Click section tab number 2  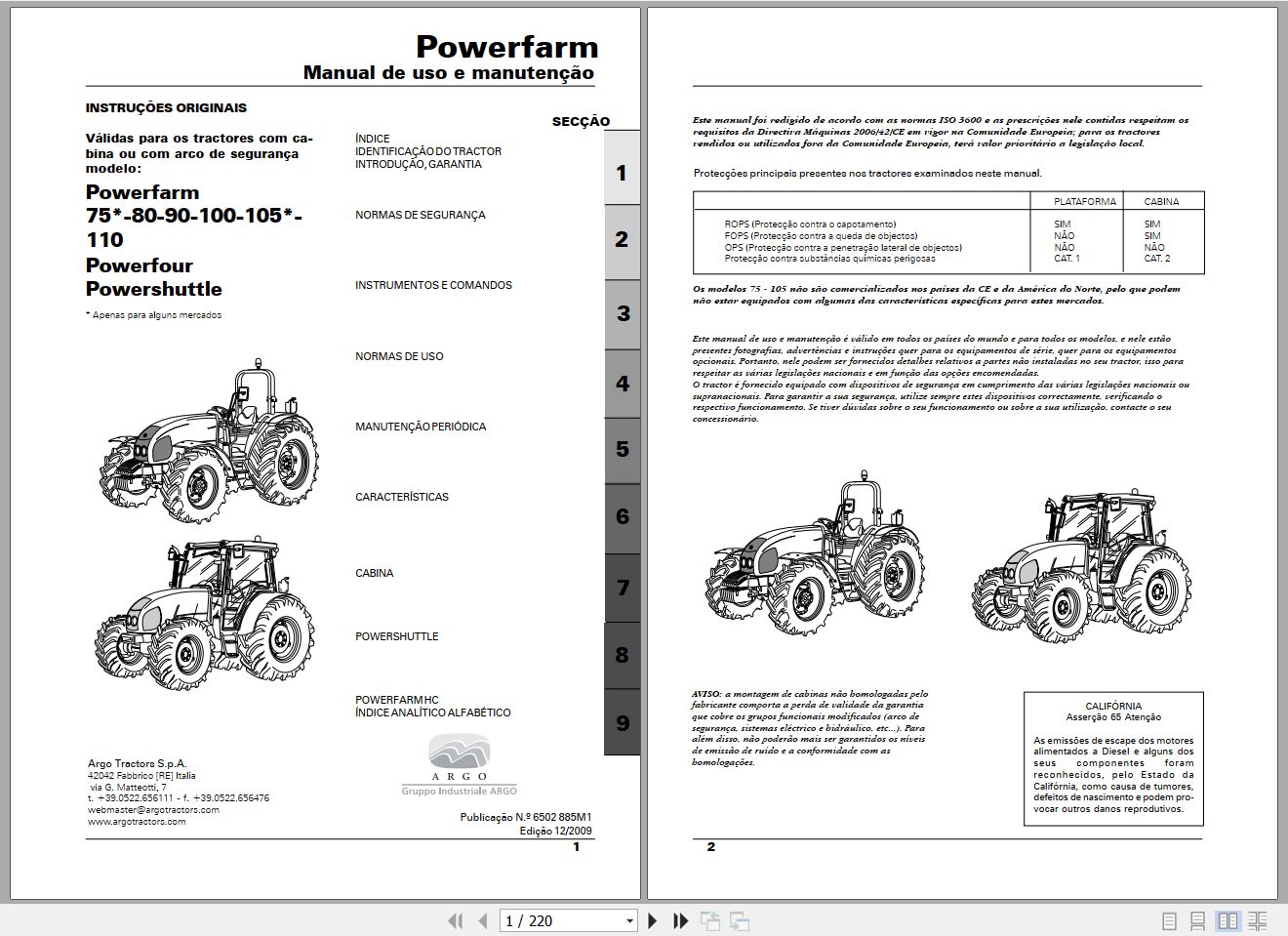click(x=622, y=242)
